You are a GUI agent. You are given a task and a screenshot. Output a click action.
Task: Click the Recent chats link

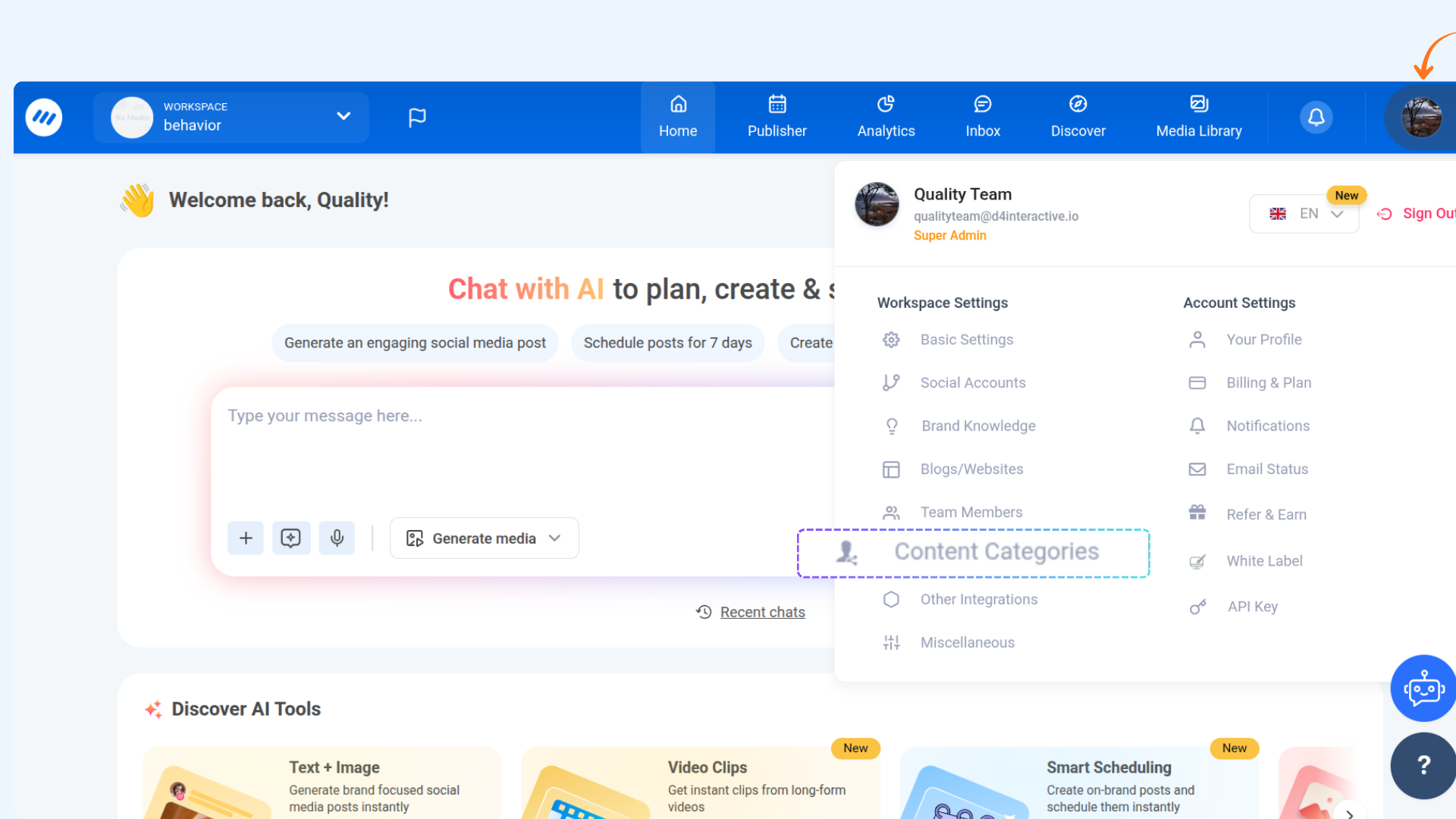pyautogui.click(x=762, y=612)
